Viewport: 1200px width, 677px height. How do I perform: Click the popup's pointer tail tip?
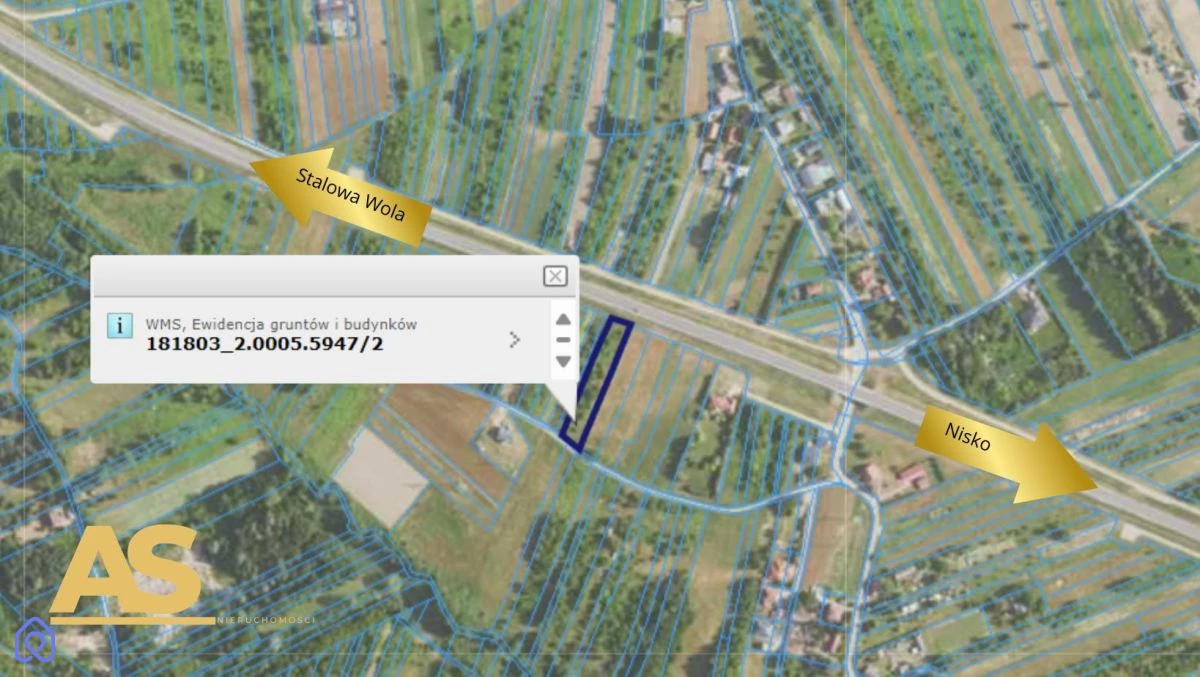[x=576, y=420]
